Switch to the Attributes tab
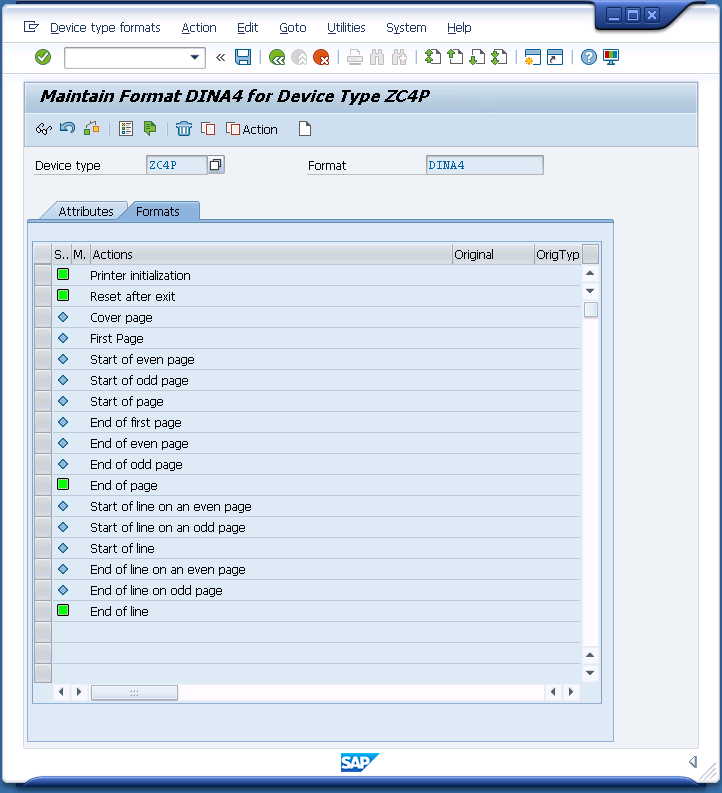 85,211
